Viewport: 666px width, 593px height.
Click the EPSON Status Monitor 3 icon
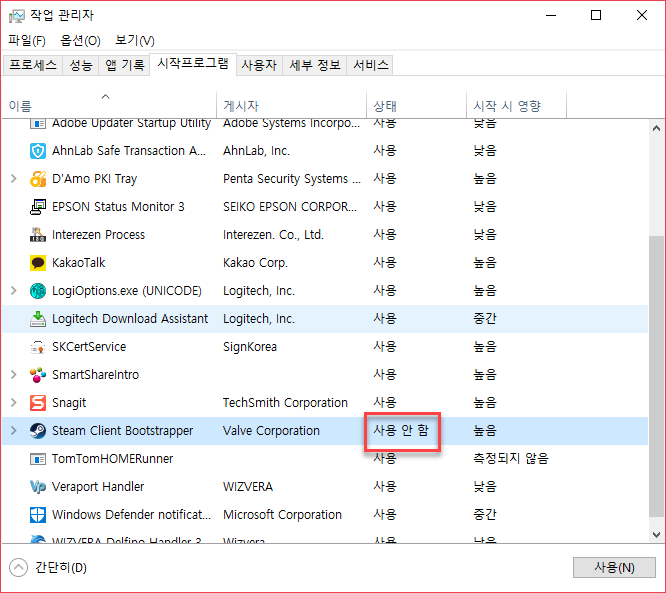click(38, 207)
